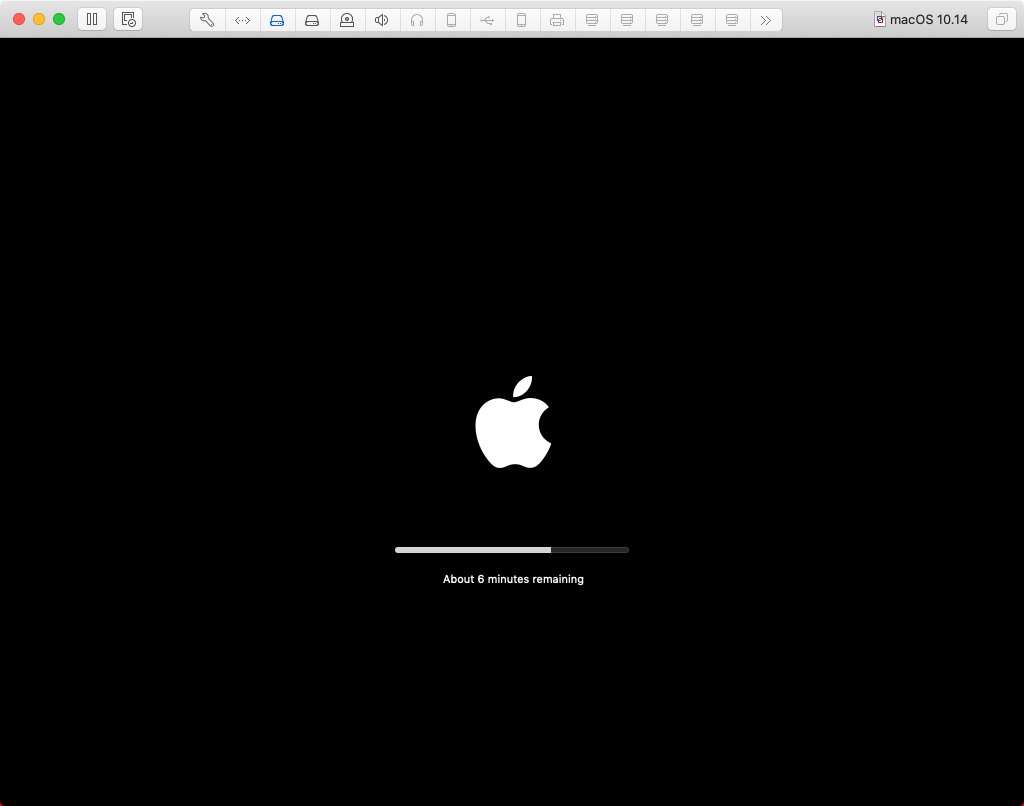Click the network adapter icon
This screenshot has width=1024, height=806.
[x=242, y=19]
